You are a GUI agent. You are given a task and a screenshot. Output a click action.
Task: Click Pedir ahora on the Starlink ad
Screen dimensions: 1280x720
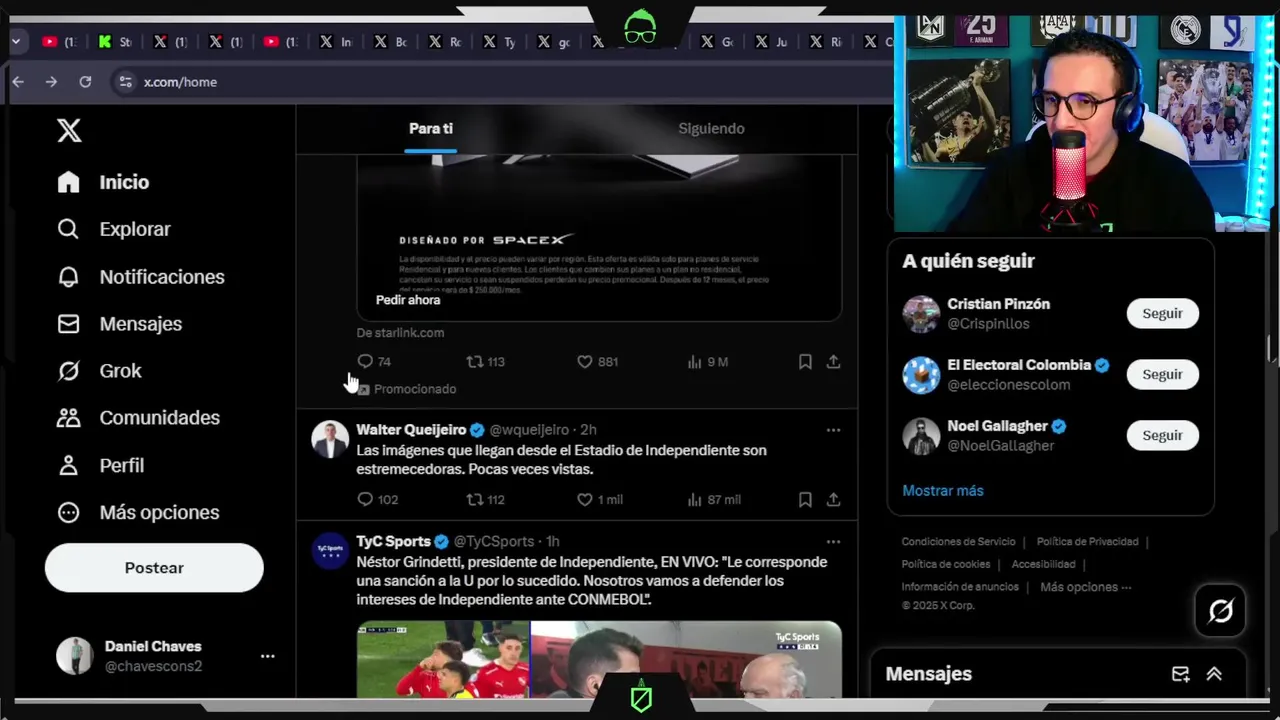(408, 300)
